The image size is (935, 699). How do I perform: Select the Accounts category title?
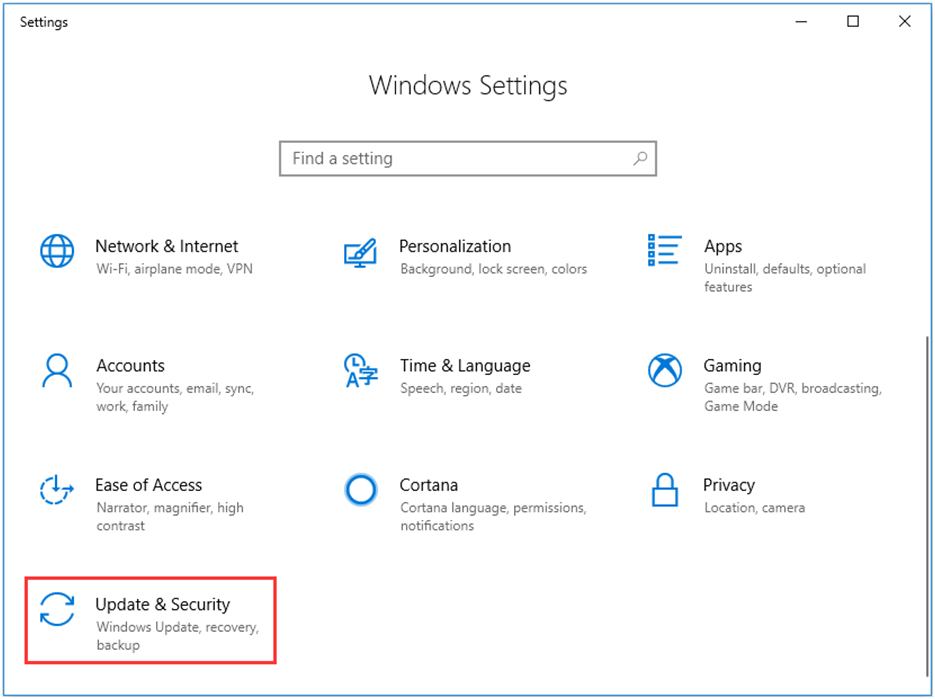(x=131, y=366)
